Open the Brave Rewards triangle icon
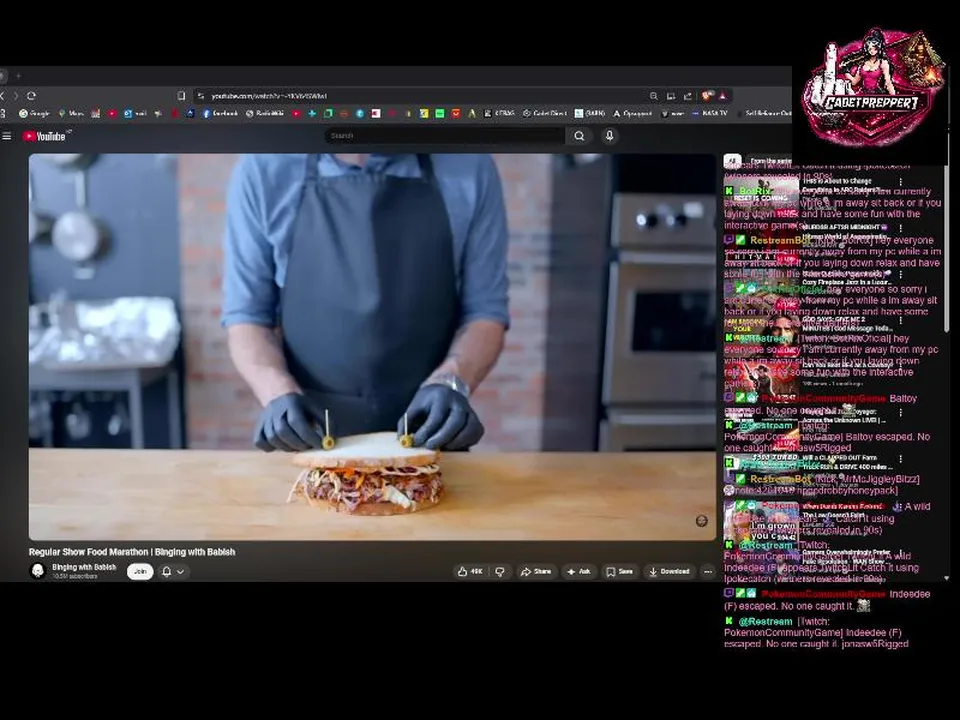The image size is (960, 720). click(x=723, y=96)
